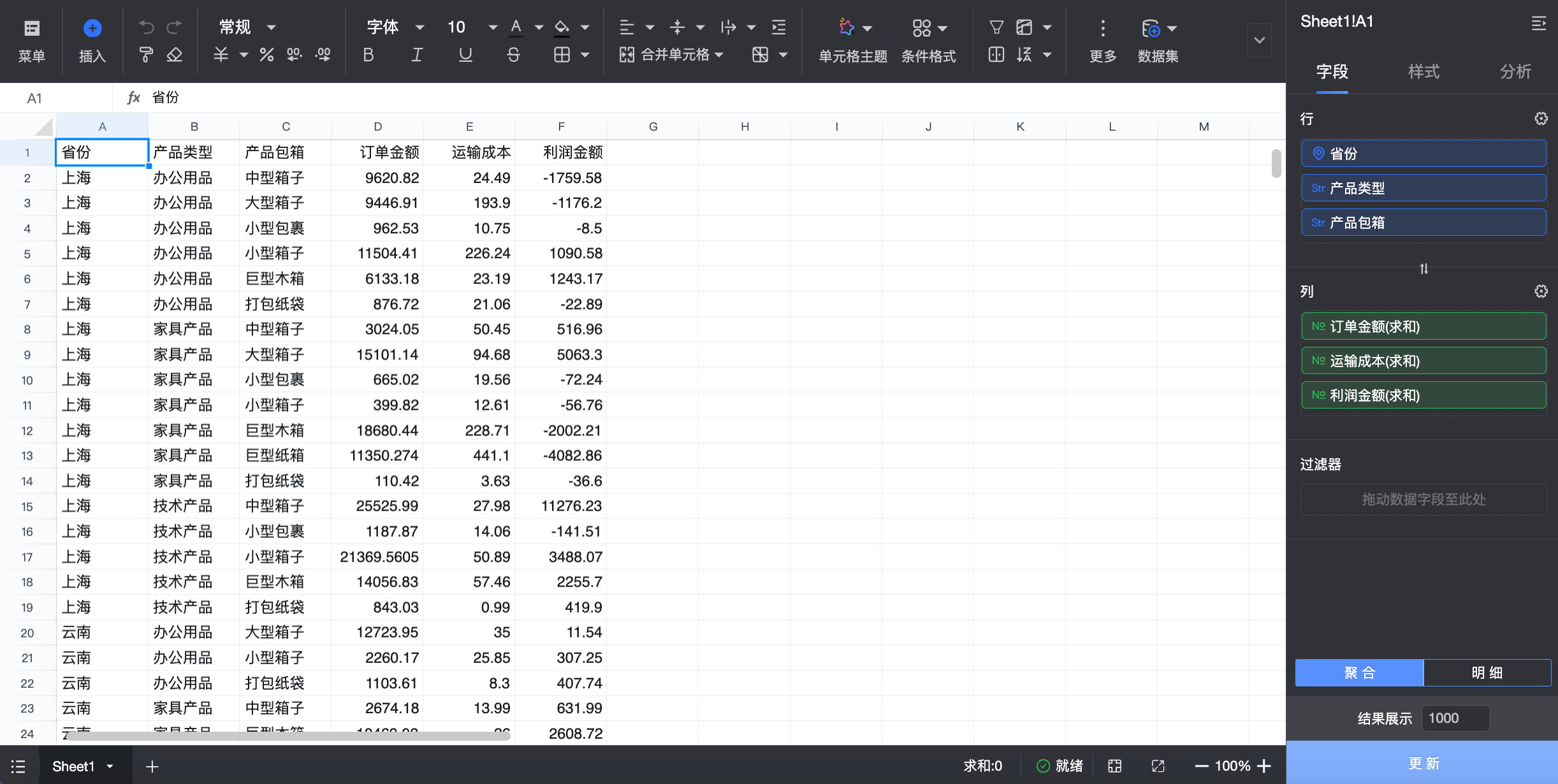Expand the 常规 number format dropdown

272,27
